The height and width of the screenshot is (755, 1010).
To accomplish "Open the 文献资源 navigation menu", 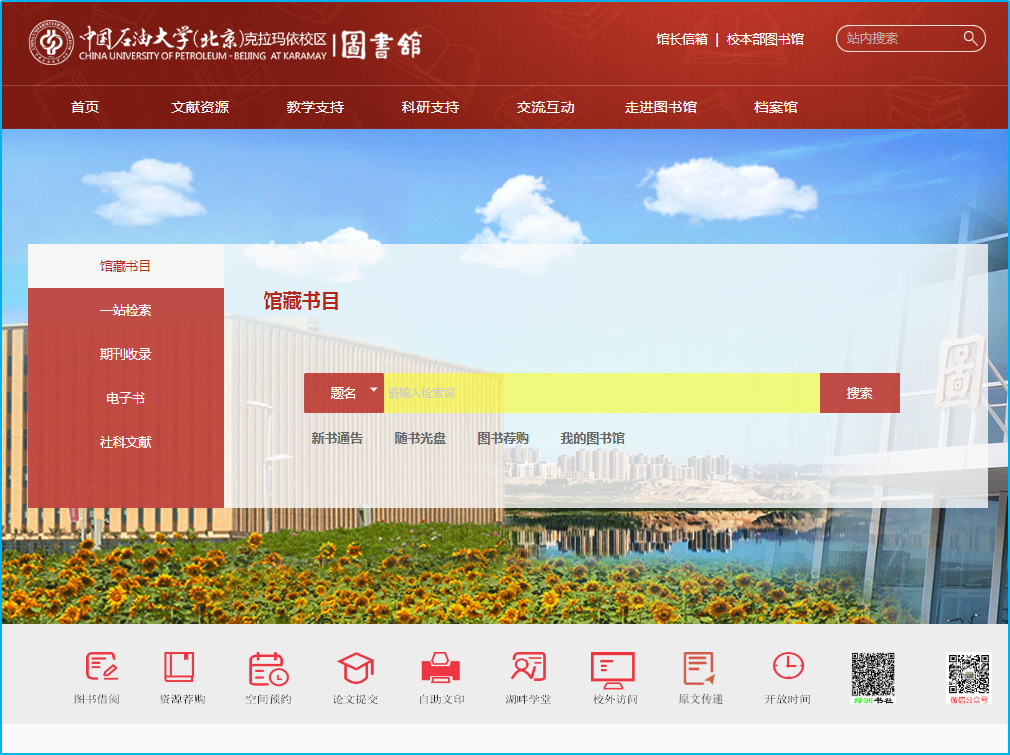I will coord(200,107).
